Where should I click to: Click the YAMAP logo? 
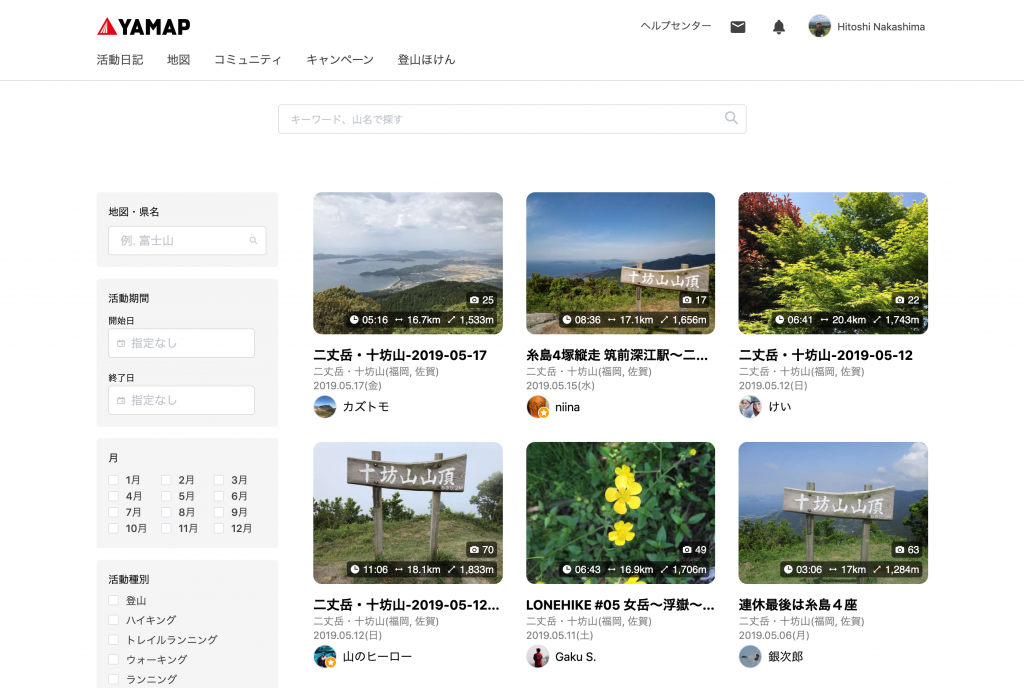(x=143, y=27)
